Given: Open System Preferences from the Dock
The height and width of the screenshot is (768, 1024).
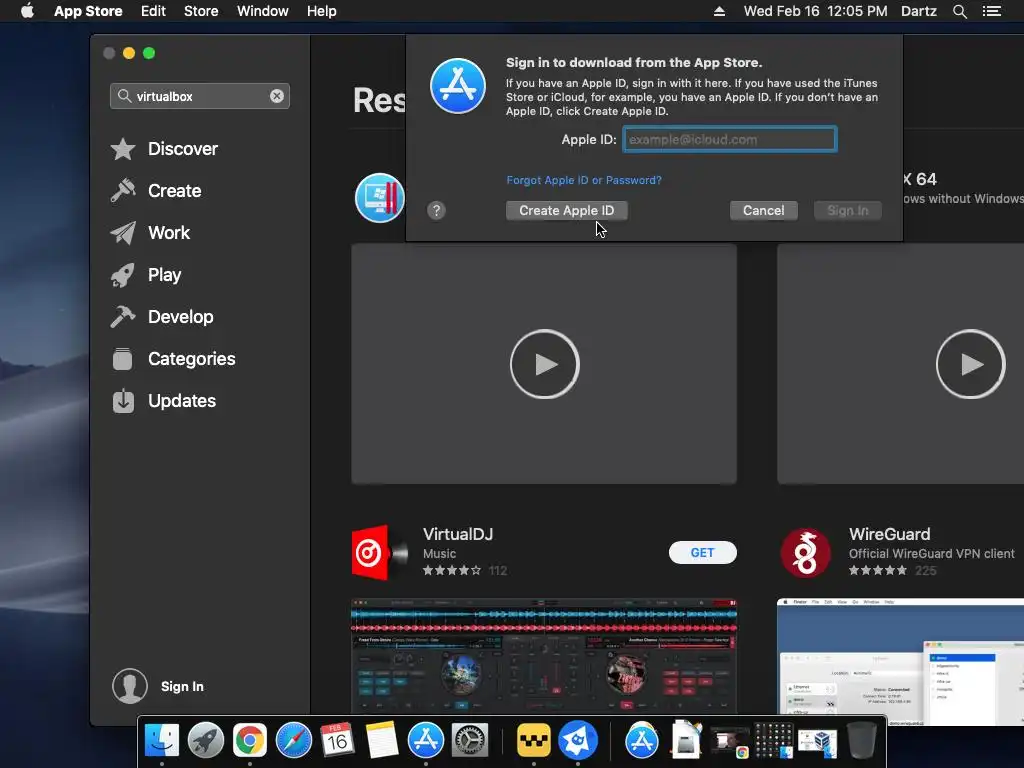Looking at the screenshot, I should [x=470, y=741].
